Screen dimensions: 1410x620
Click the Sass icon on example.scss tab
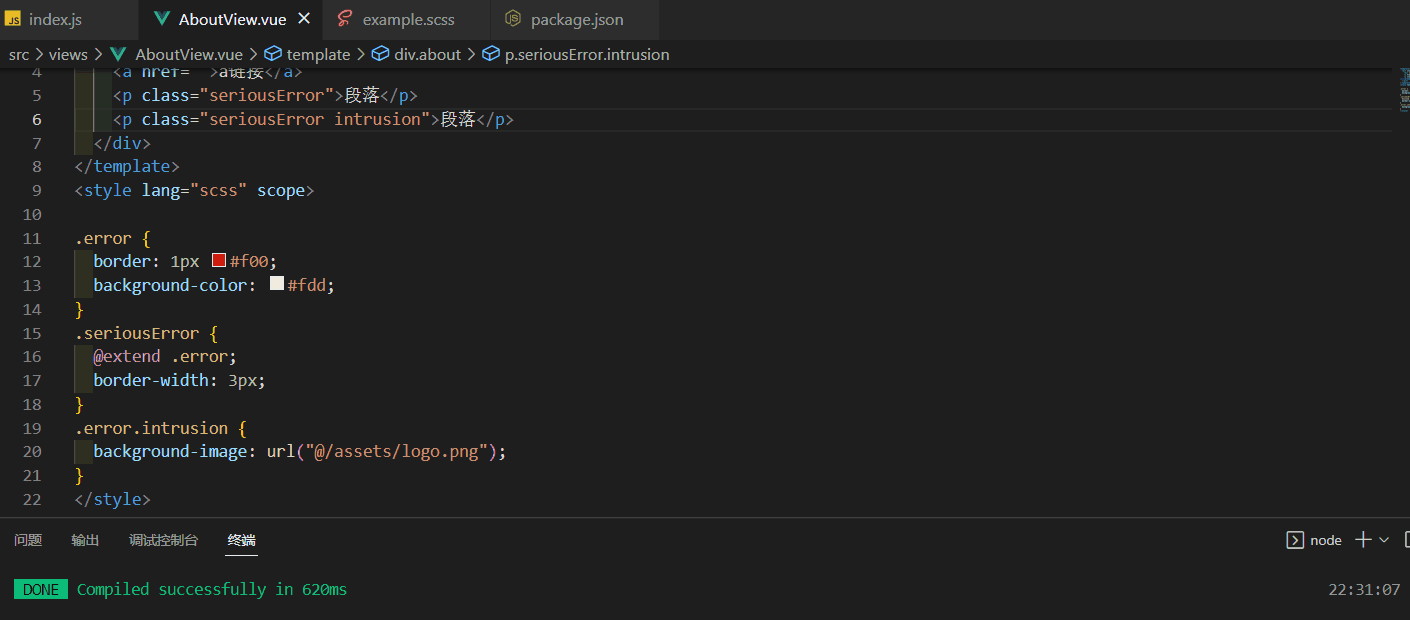pos(345,18)
